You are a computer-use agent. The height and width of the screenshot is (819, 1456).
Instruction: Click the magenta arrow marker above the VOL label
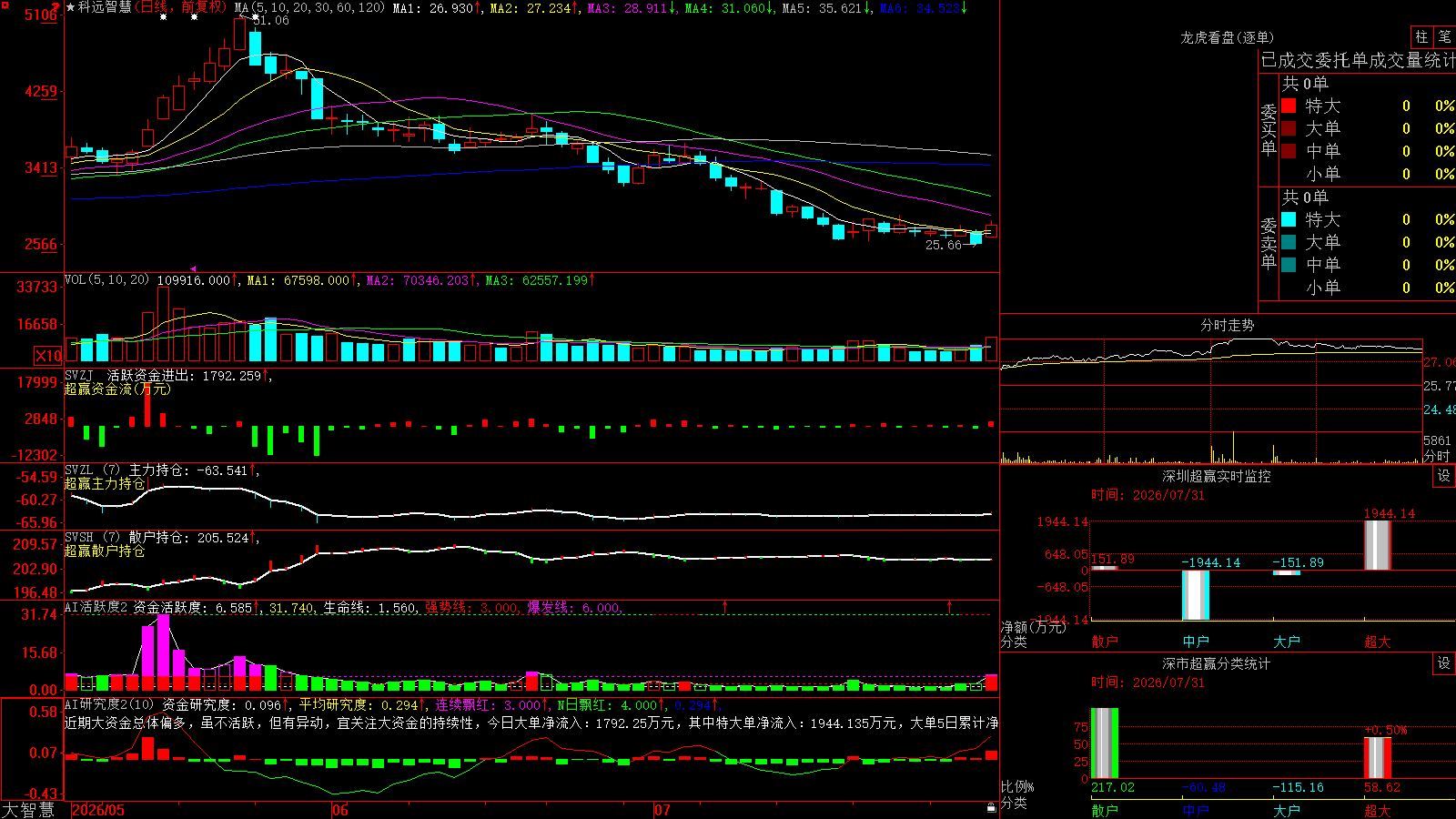(193, 268)
